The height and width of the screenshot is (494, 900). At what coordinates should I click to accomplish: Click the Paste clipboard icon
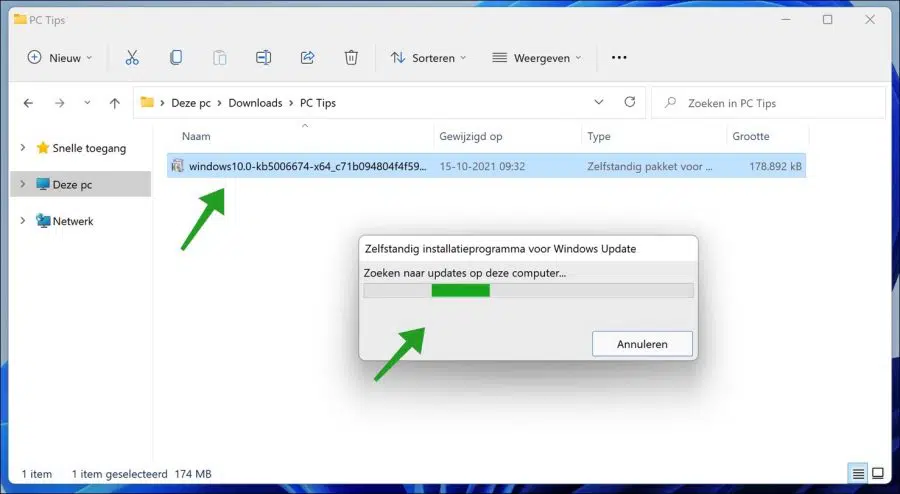pos(219,57)
